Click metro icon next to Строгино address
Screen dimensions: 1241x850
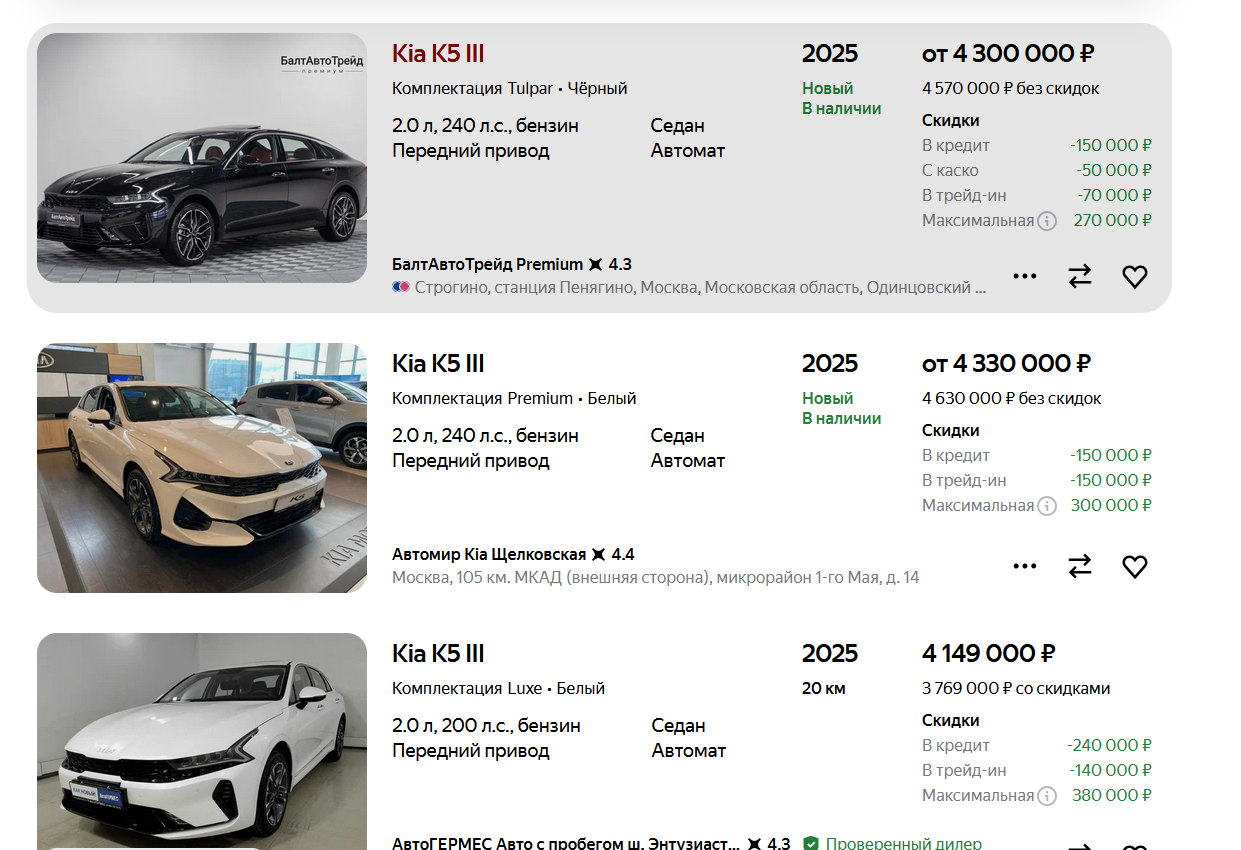tap(401, 288)
